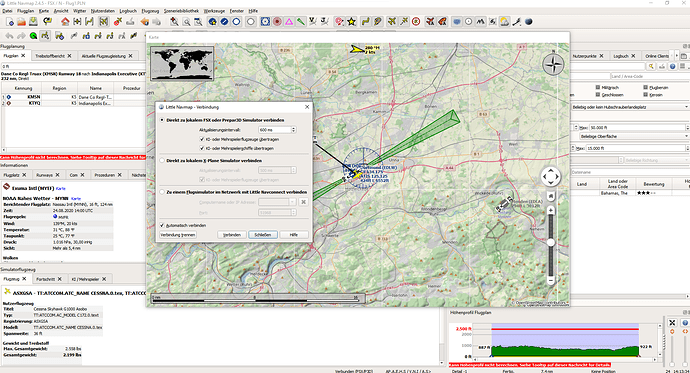Toggle the ILS display triangle icon

pos(289,21)
